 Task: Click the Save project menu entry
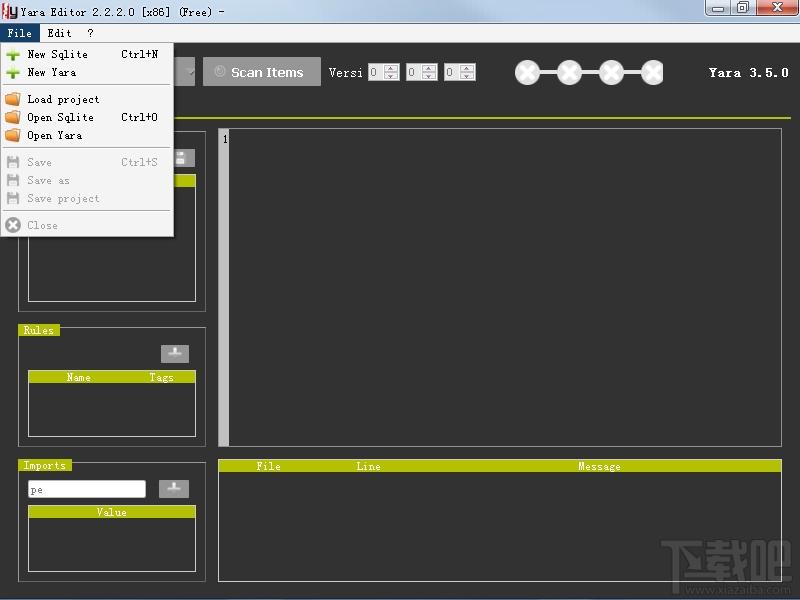[x=87, y=198]
